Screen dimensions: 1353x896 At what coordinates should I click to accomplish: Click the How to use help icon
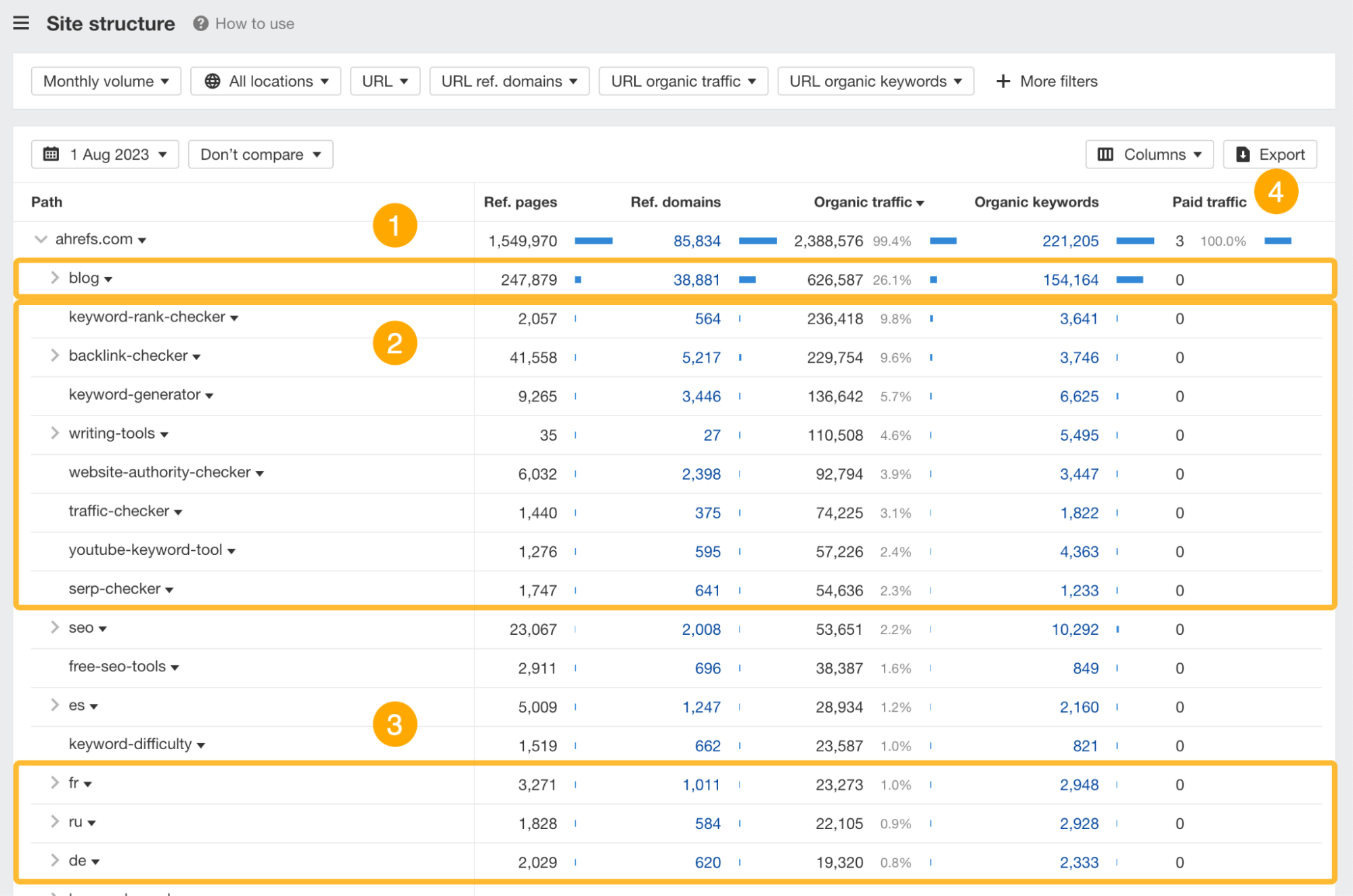tap(199, 23)
